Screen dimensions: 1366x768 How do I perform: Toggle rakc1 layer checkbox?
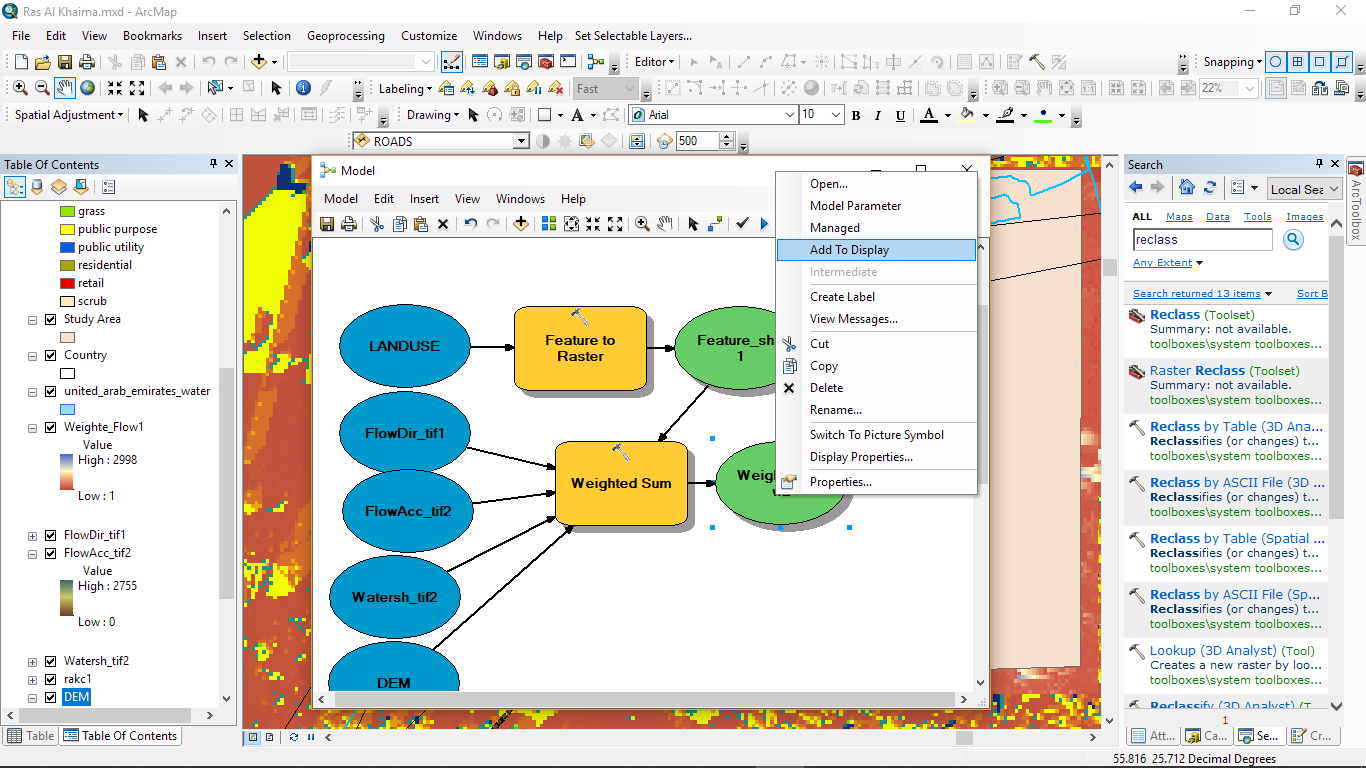pyautogui.click(x=50, y=679)
